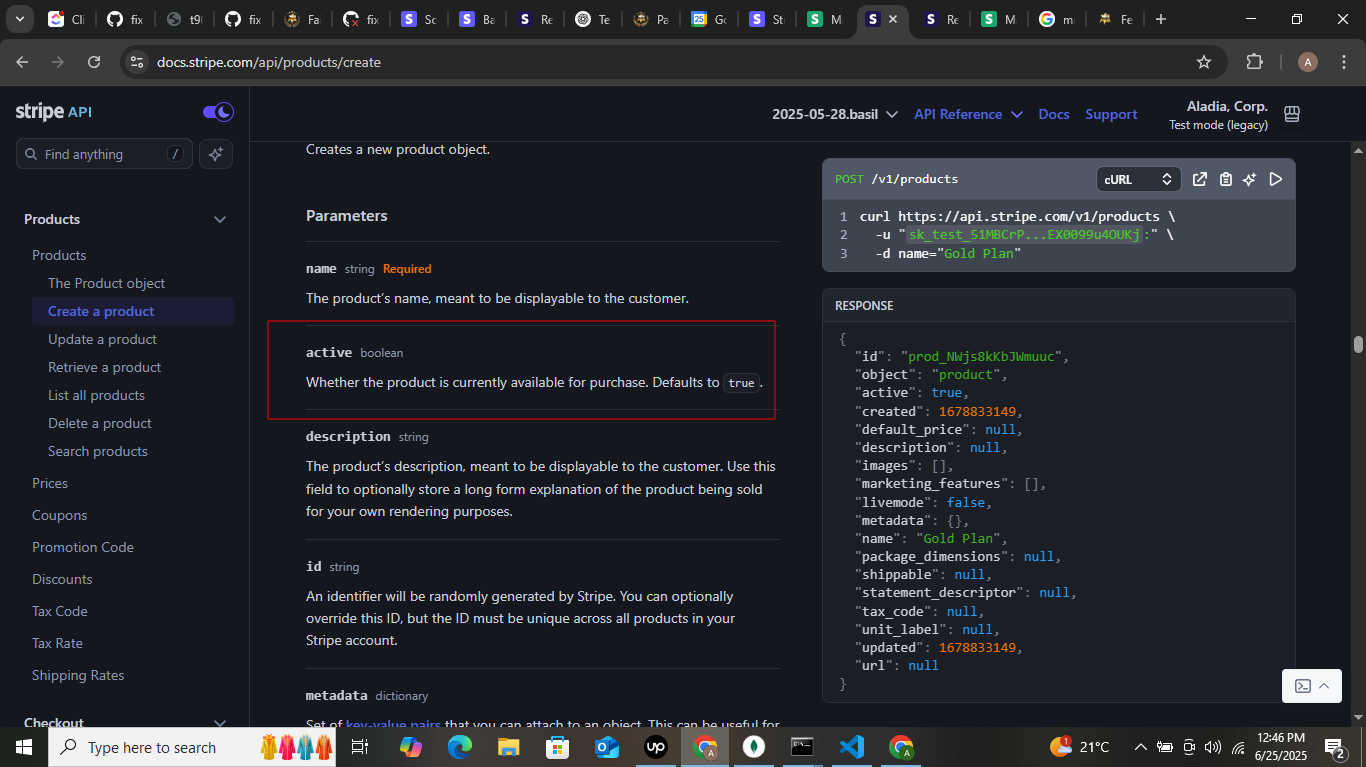Image resolution: width=1366 pixels, height=767 pixels.
Task: Close the active Stripe tab
Action: pyautogui.click(x=893, y=19)
